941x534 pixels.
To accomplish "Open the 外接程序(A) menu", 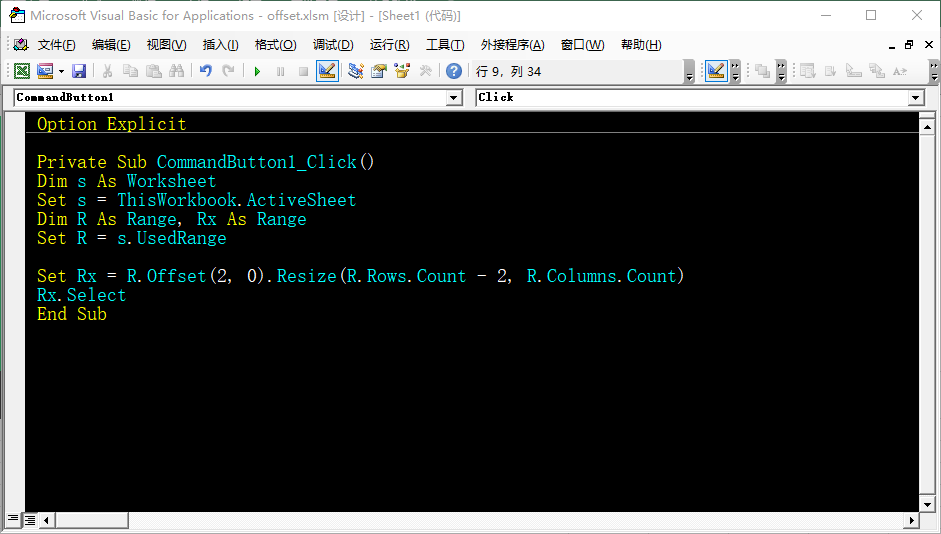I will [x=513, y=45].
